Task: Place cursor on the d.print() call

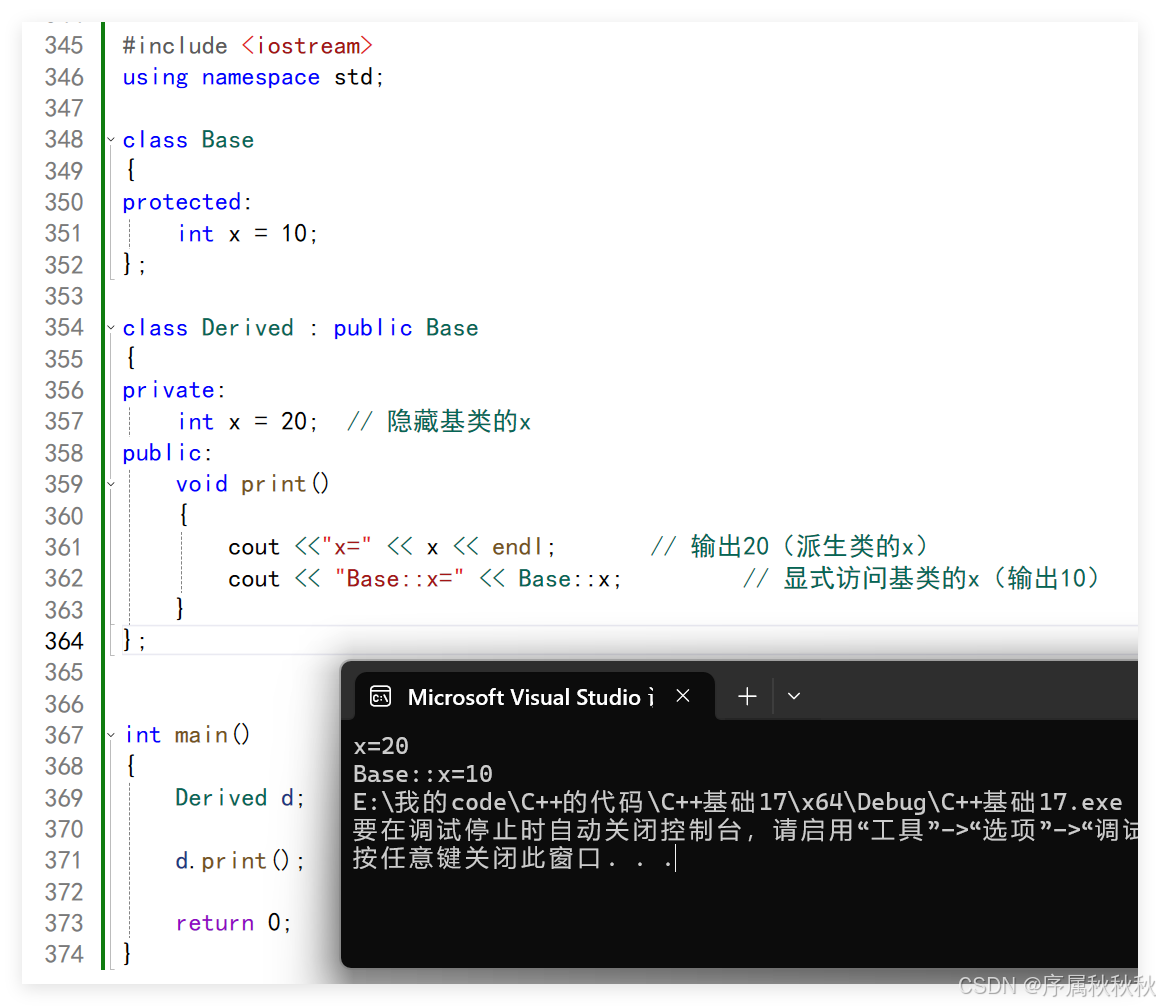Action: [240, 860]
